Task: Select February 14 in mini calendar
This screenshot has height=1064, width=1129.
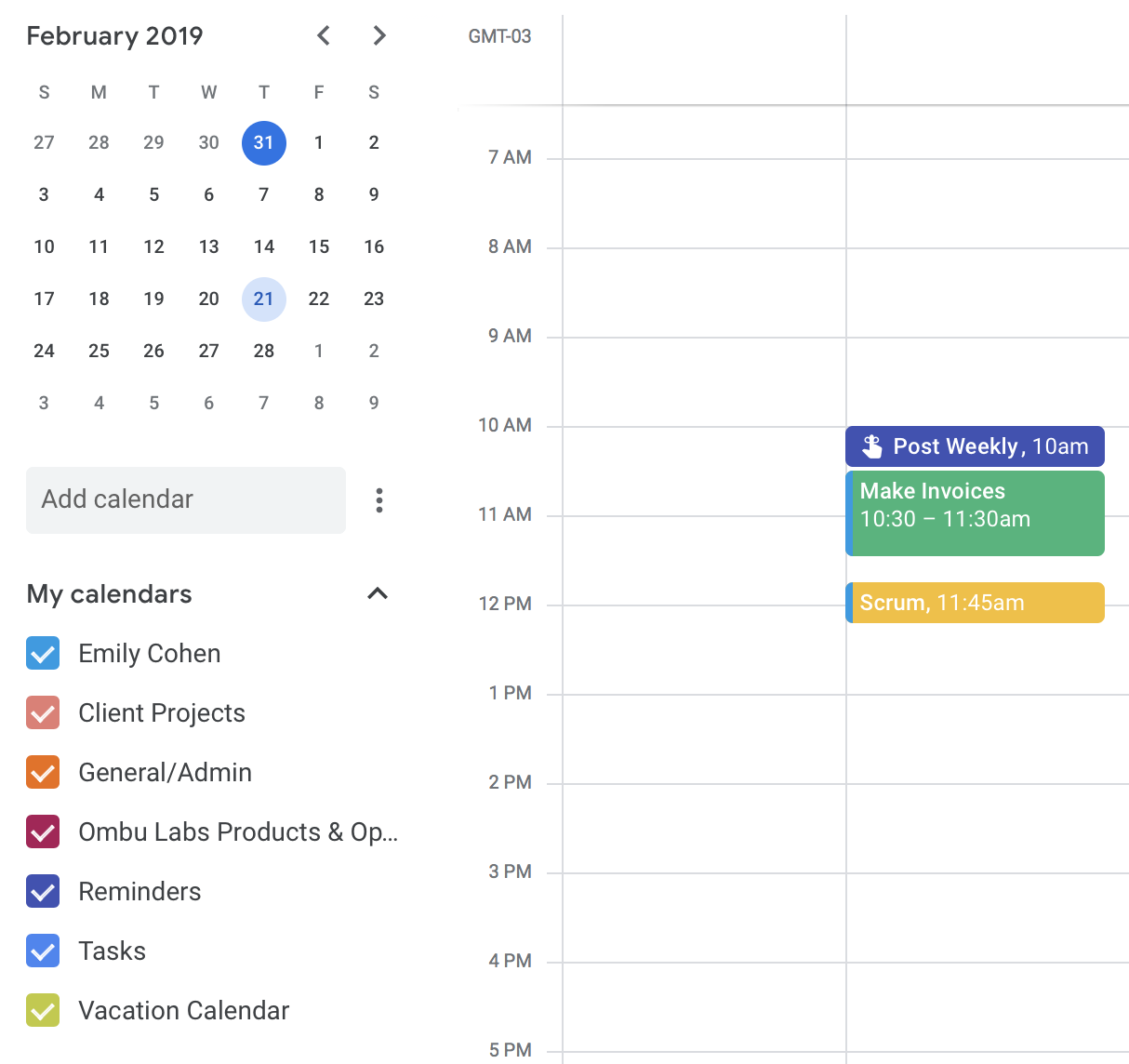Action: click(x=264, y=247)
